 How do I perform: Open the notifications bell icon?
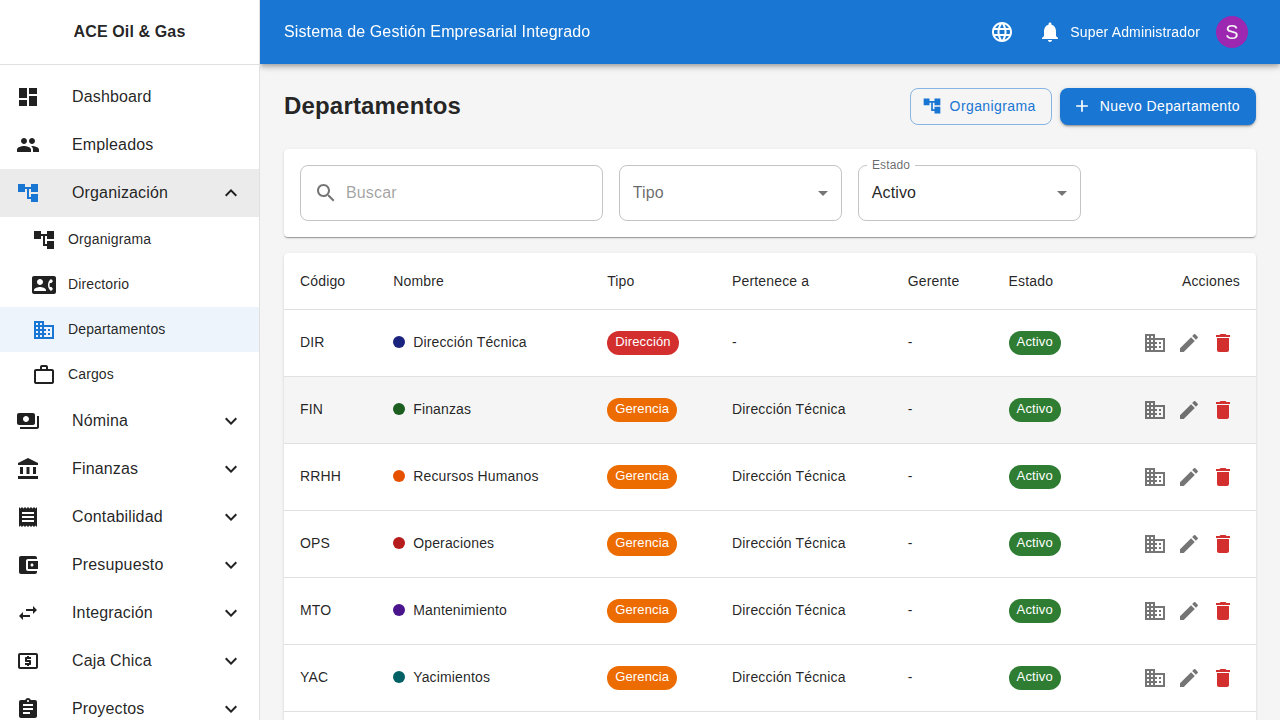pos(1049,32)
